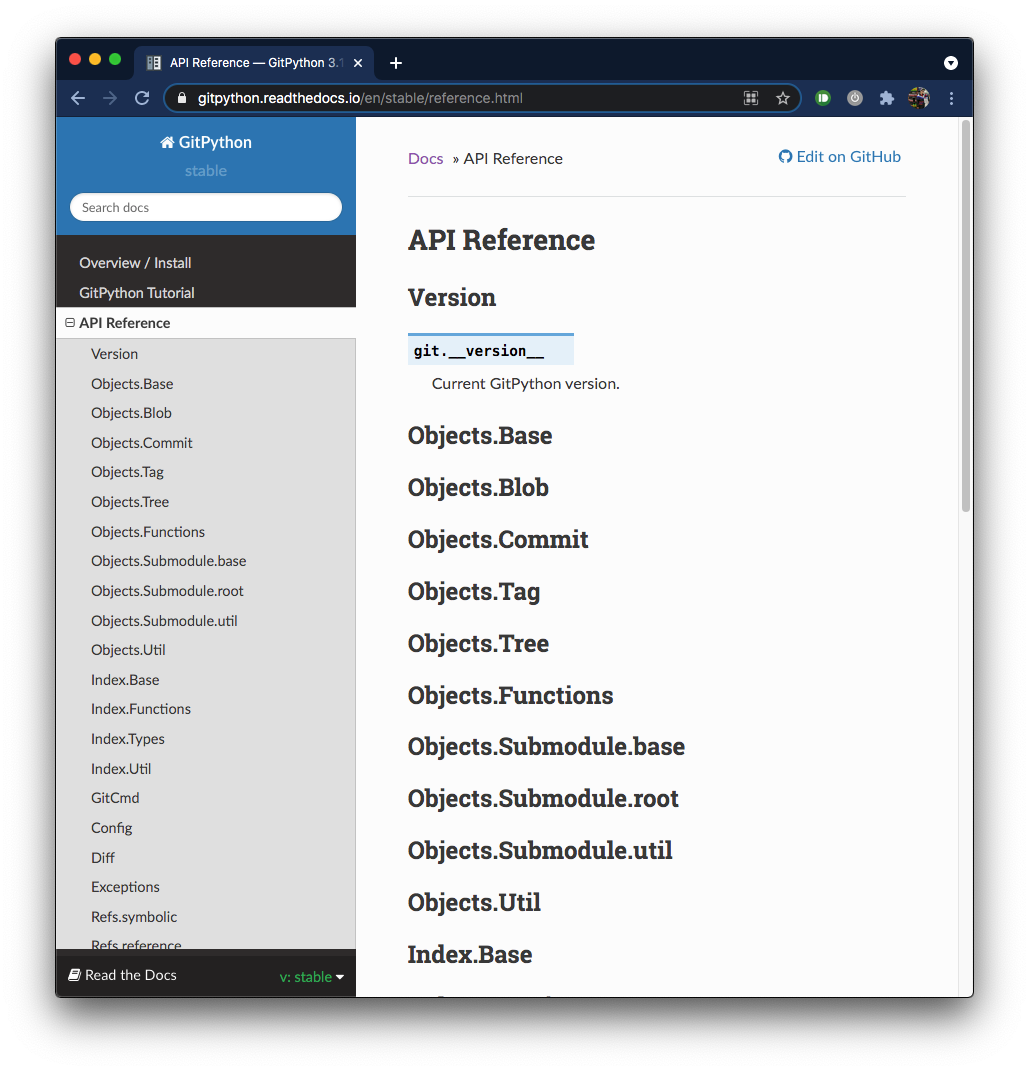The width and height of the screenshot is (1029, 1071).
Task: Jump to Index.Types in the sidebar
Action: (128, 738)
